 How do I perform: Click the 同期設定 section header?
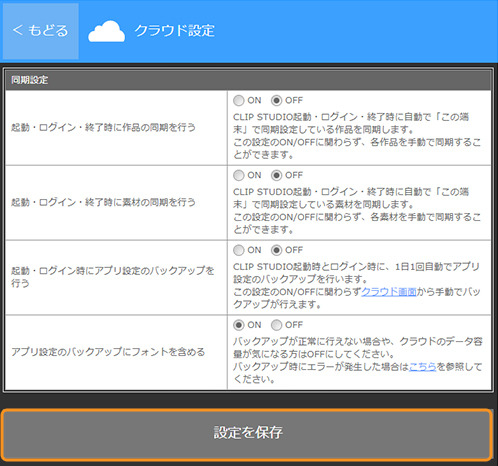click(x=248, y=80)
